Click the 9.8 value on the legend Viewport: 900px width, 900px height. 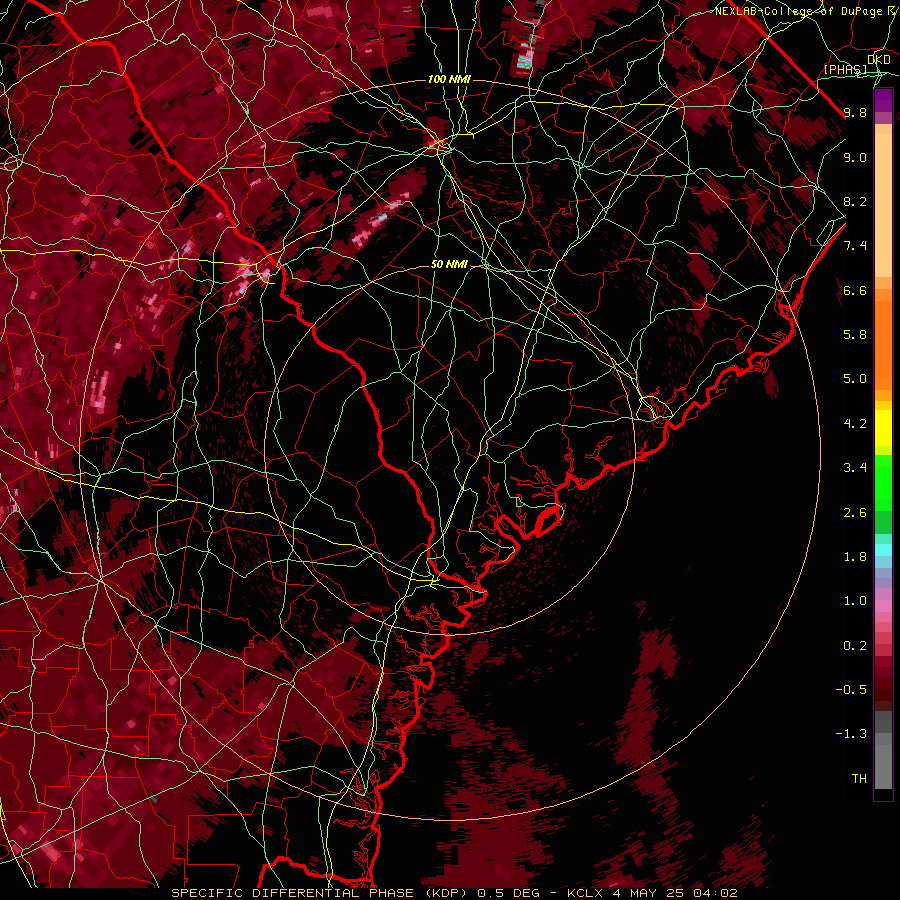855,112
